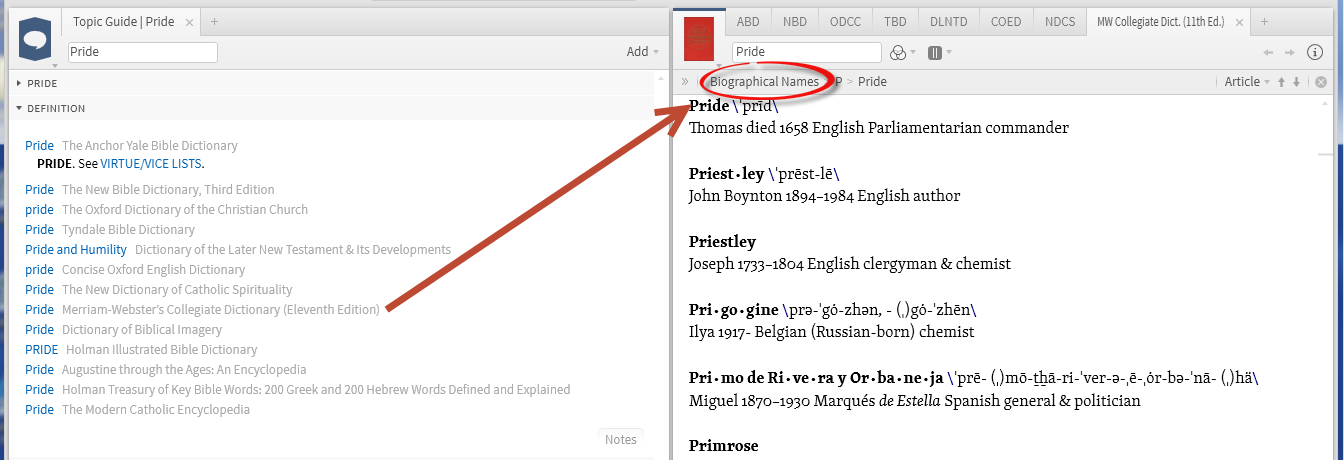Close the Topic Guide | Pride tab
1344x460 pixels.
pos(190,21)
